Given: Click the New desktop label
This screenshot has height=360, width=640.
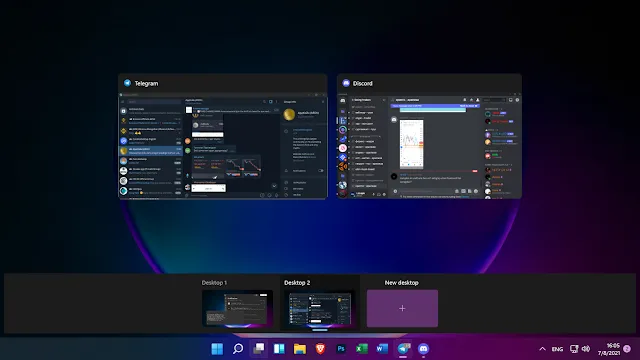Looking at the screenshot, I should 402,282.
